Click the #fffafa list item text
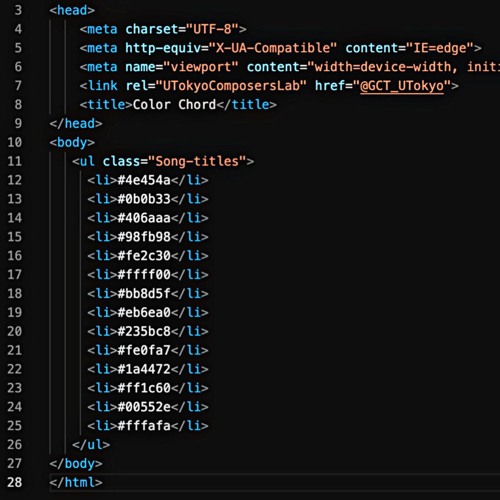 [144, 426]
